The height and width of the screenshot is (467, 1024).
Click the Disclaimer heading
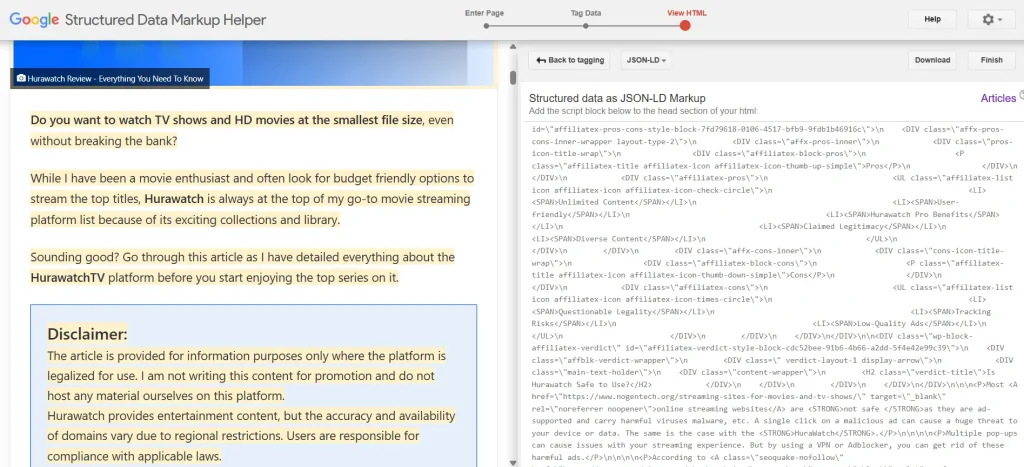[x=87, y=334]
